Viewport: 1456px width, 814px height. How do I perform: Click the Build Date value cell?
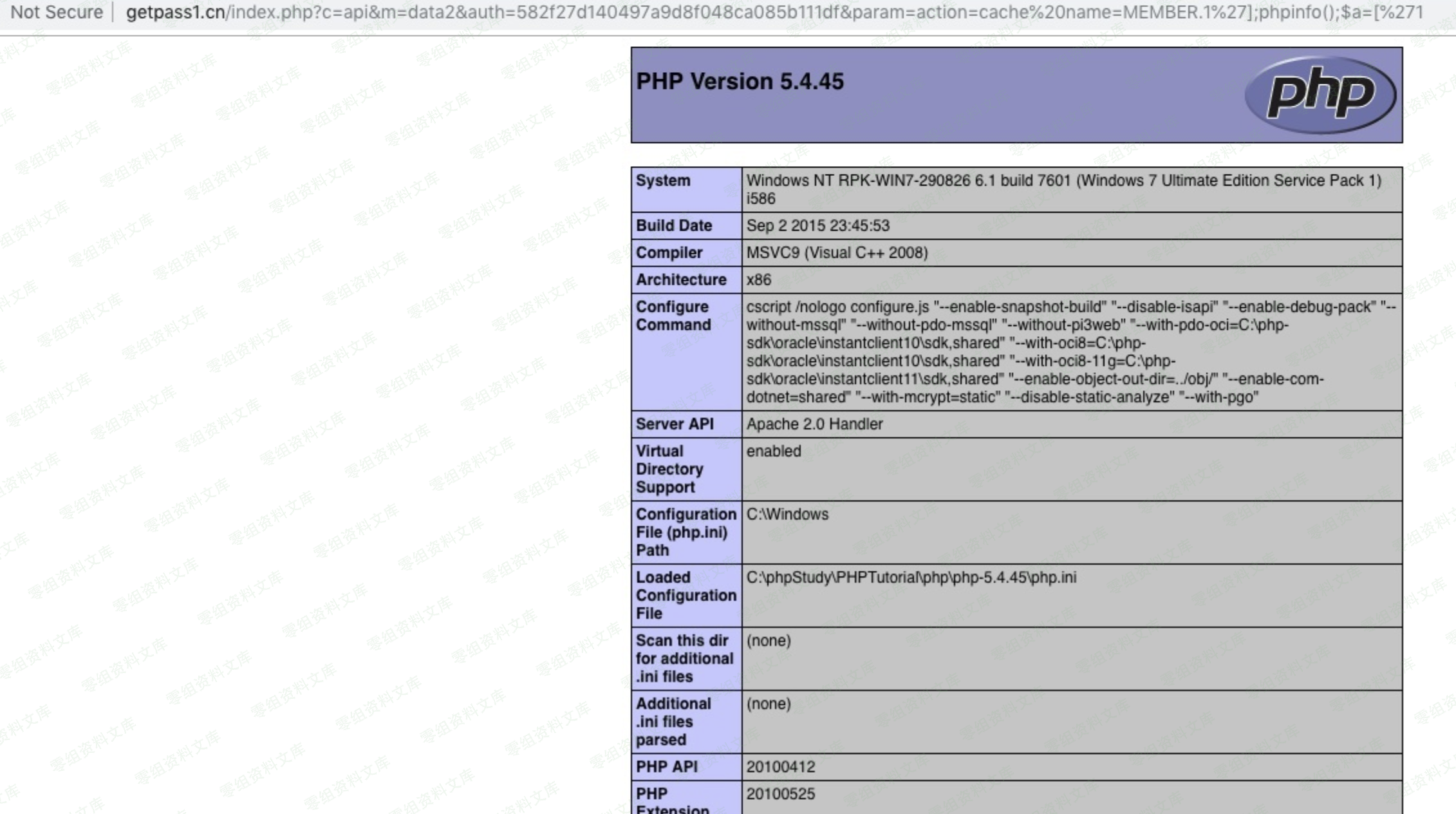(x=817, y=226)
